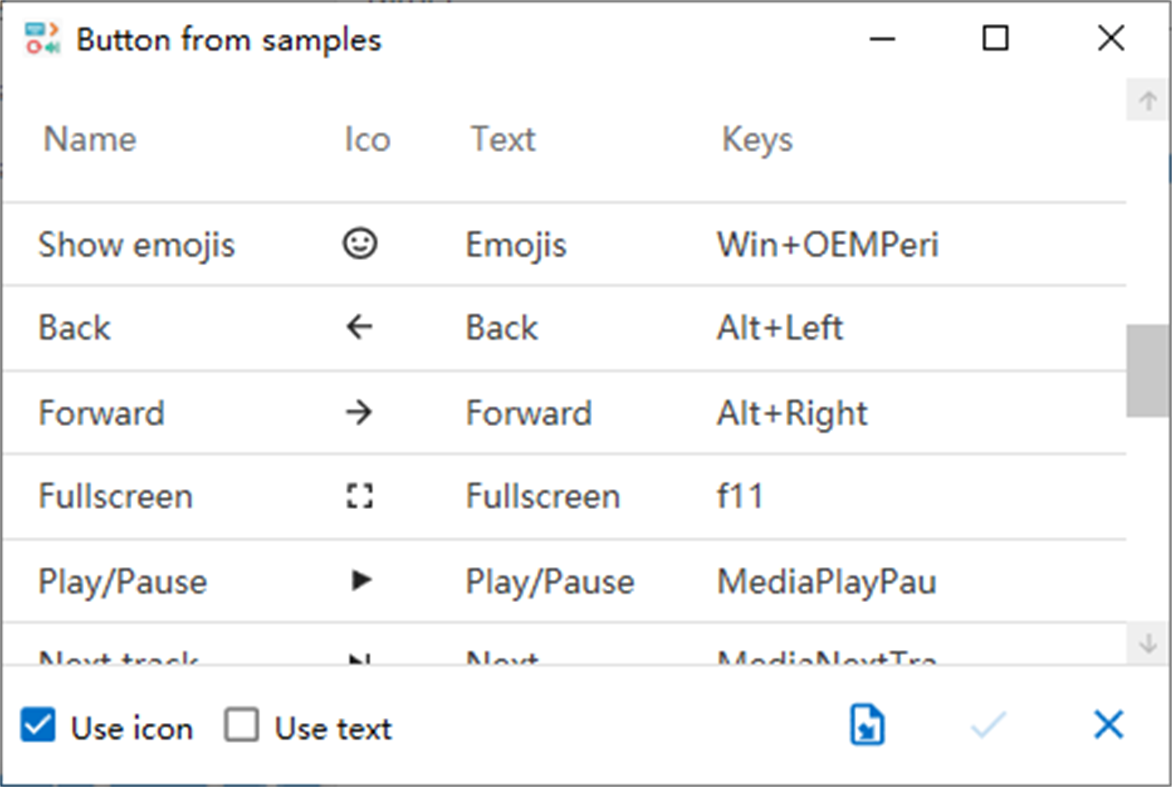The image size is (1172, 787).
Task: Maximize the Button from samples window
Action: (x=995, y=39)
